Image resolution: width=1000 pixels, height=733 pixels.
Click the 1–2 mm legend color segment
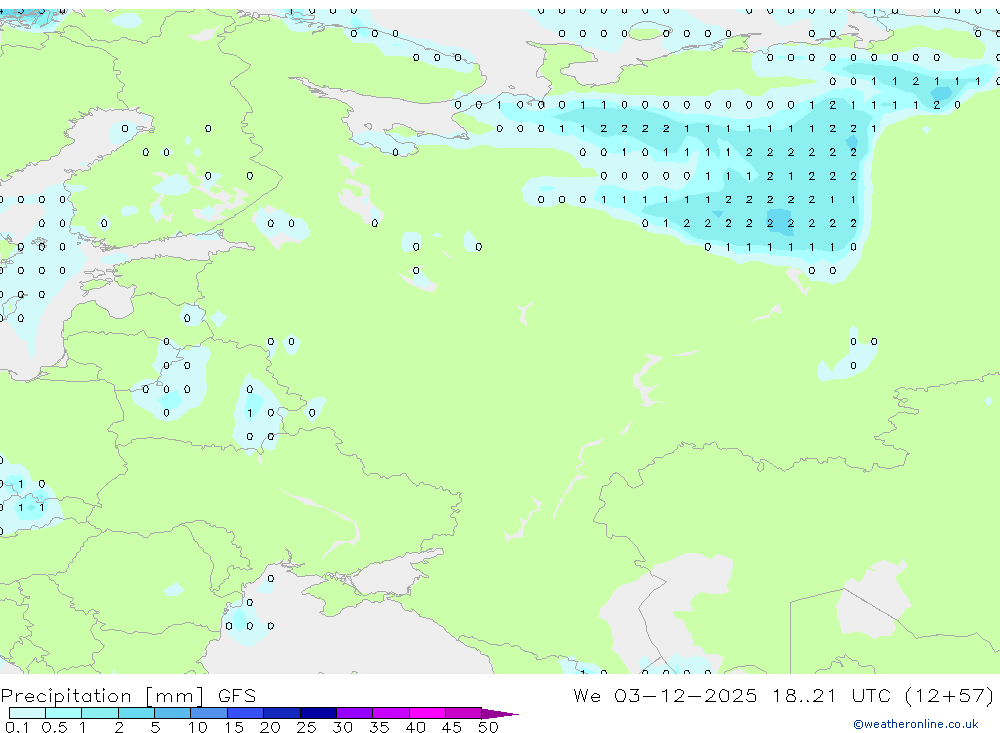(99, 713)
